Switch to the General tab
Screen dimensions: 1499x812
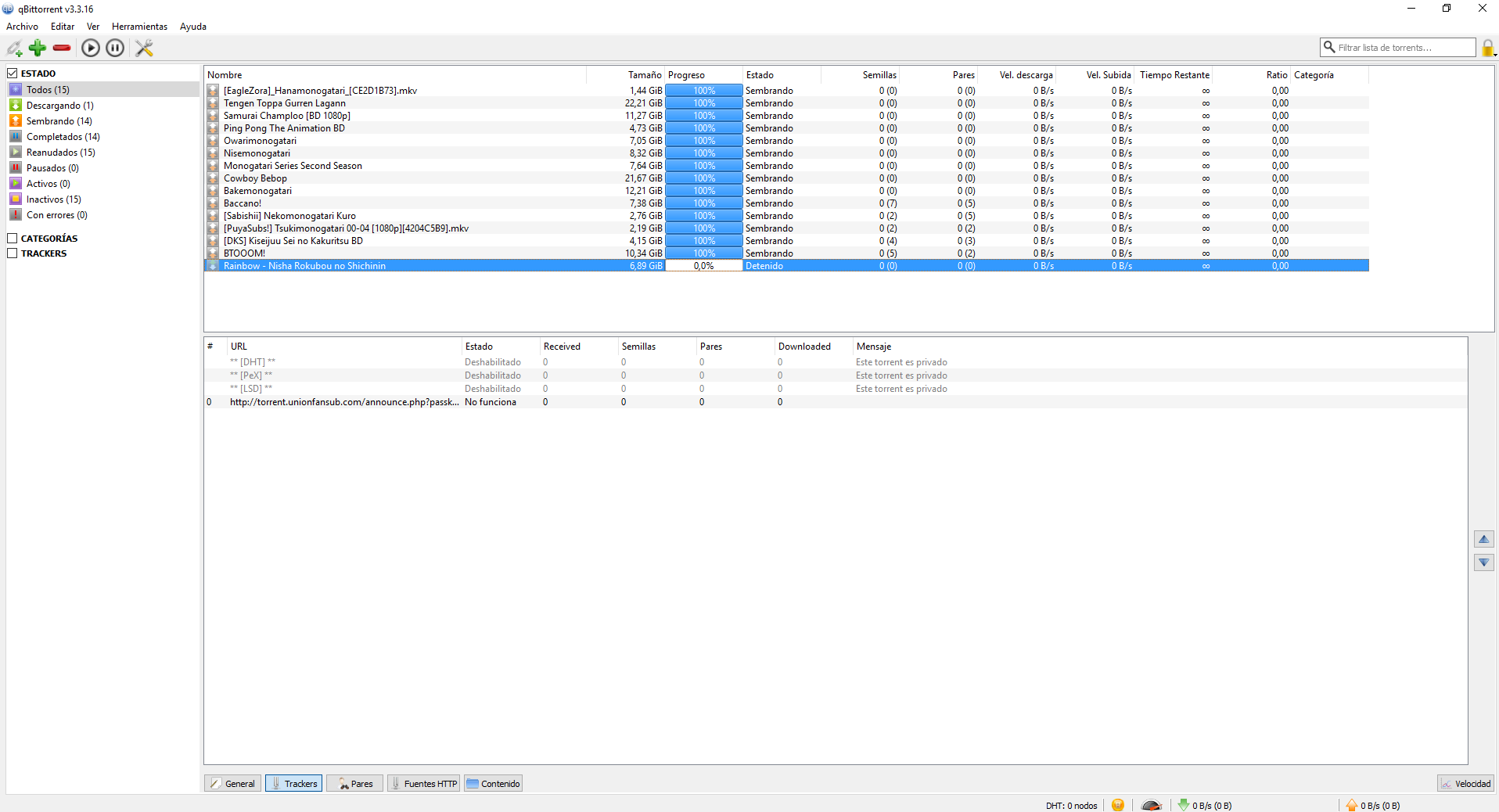tap(233, 784)
